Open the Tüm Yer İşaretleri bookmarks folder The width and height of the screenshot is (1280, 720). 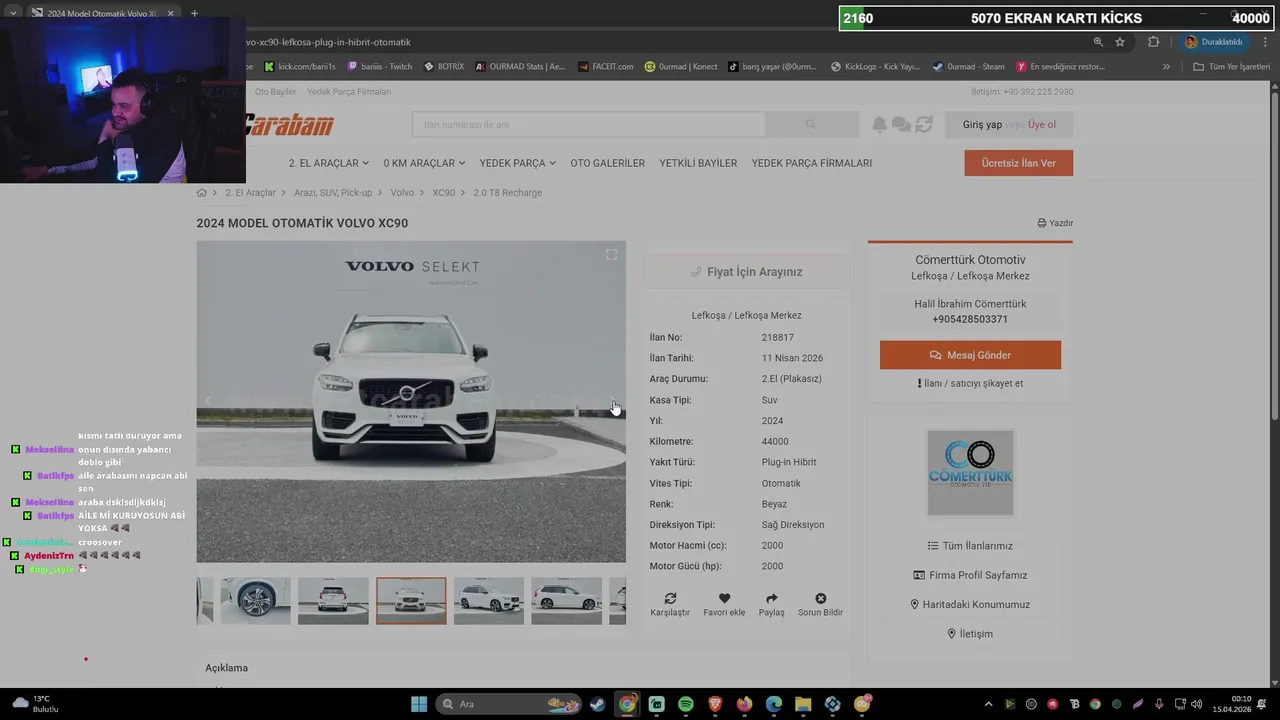[1231, 67]
